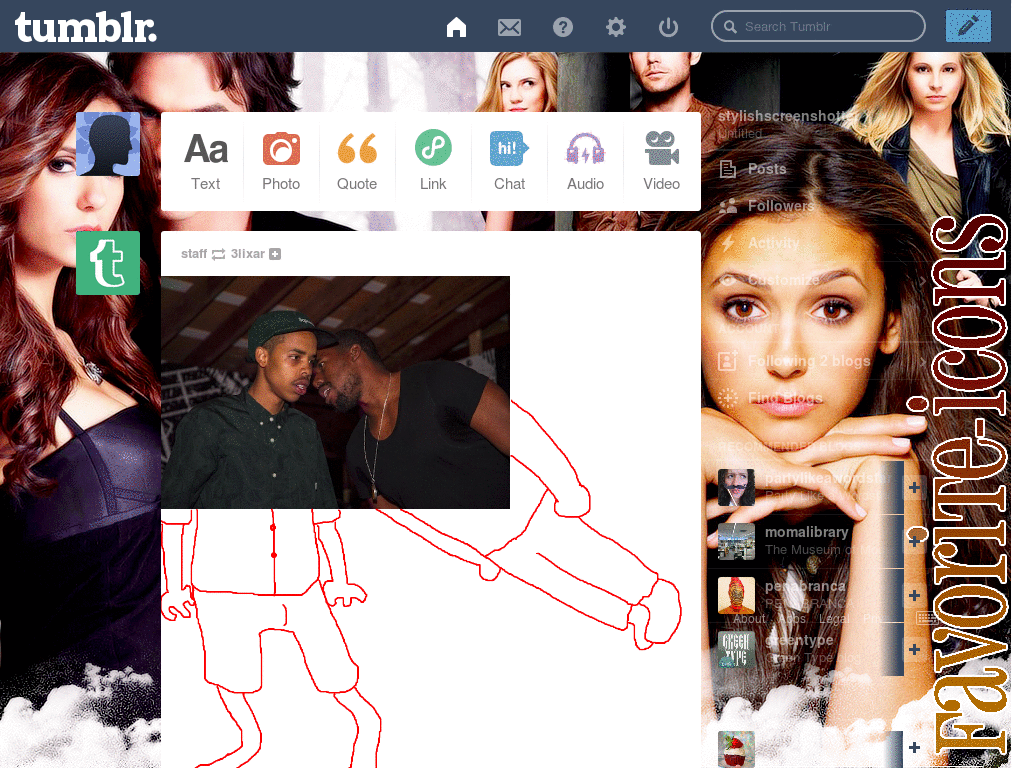1024x768 pixels.
Task: Click the power log out icon
Action: pos(668,27)
